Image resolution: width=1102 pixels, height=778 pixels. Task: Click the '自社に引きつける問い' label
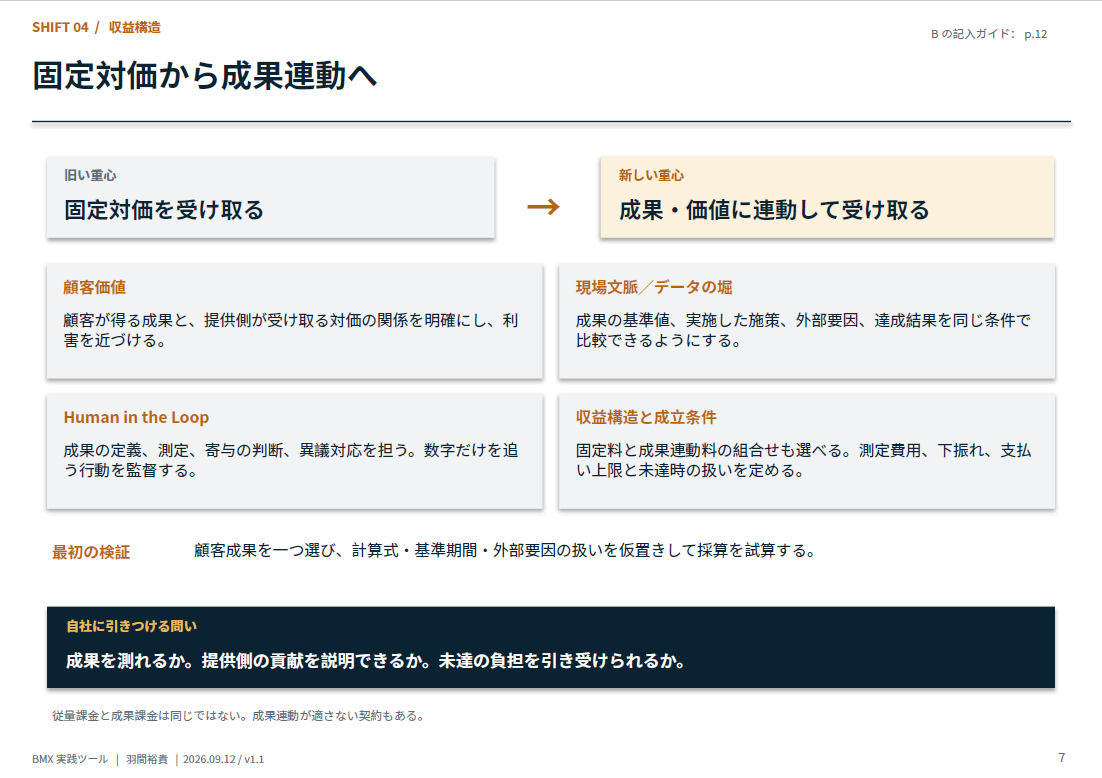click(131, 626)
